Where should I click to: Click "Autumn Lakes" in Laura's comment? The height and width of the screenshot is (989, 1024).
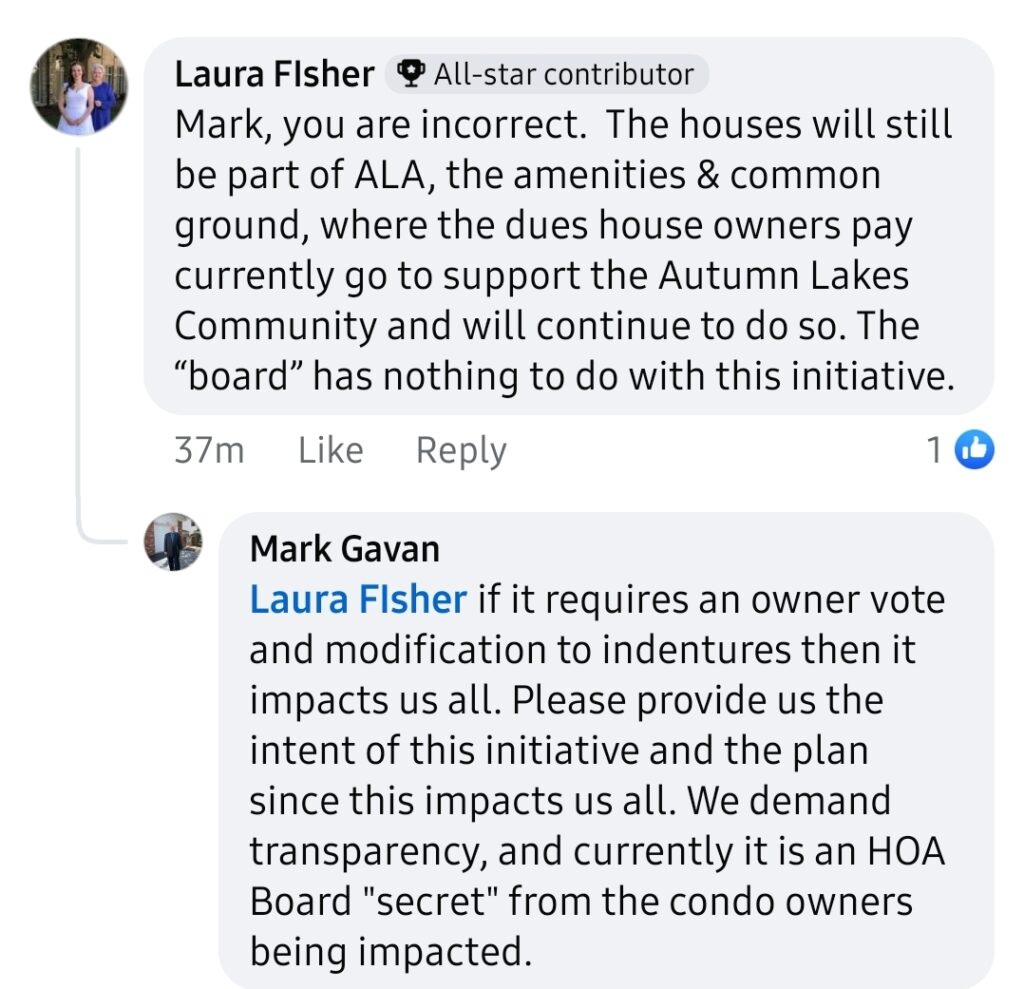[x=783, y=276]
